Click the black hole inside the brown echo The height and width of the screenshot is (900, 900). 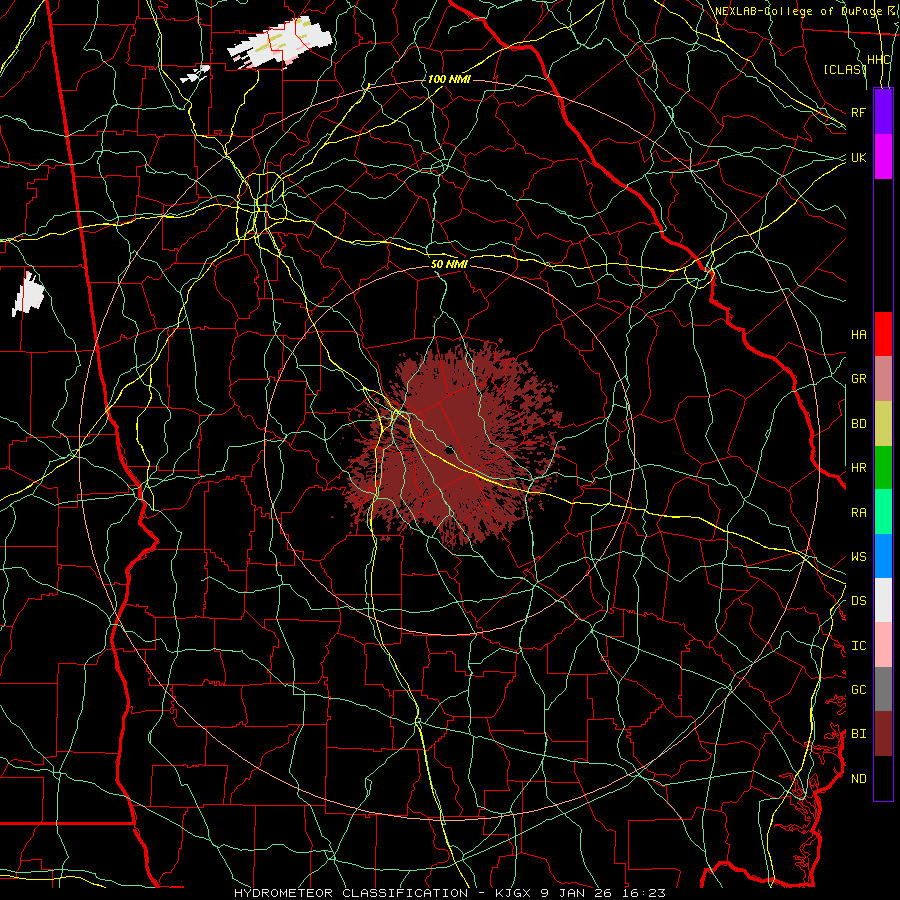(449, 450)
